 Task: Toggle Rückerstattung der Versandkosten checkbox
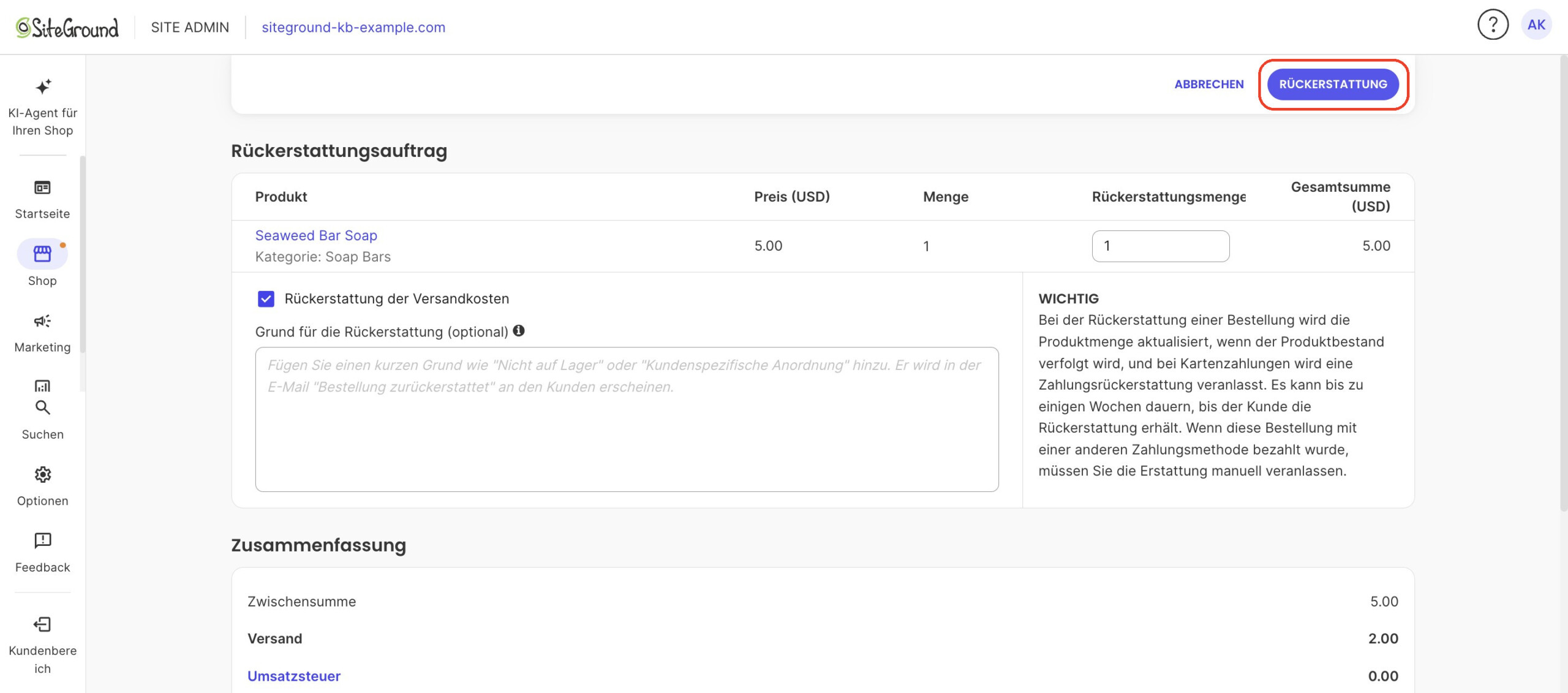pyautogui.click(x=266, y=299)
